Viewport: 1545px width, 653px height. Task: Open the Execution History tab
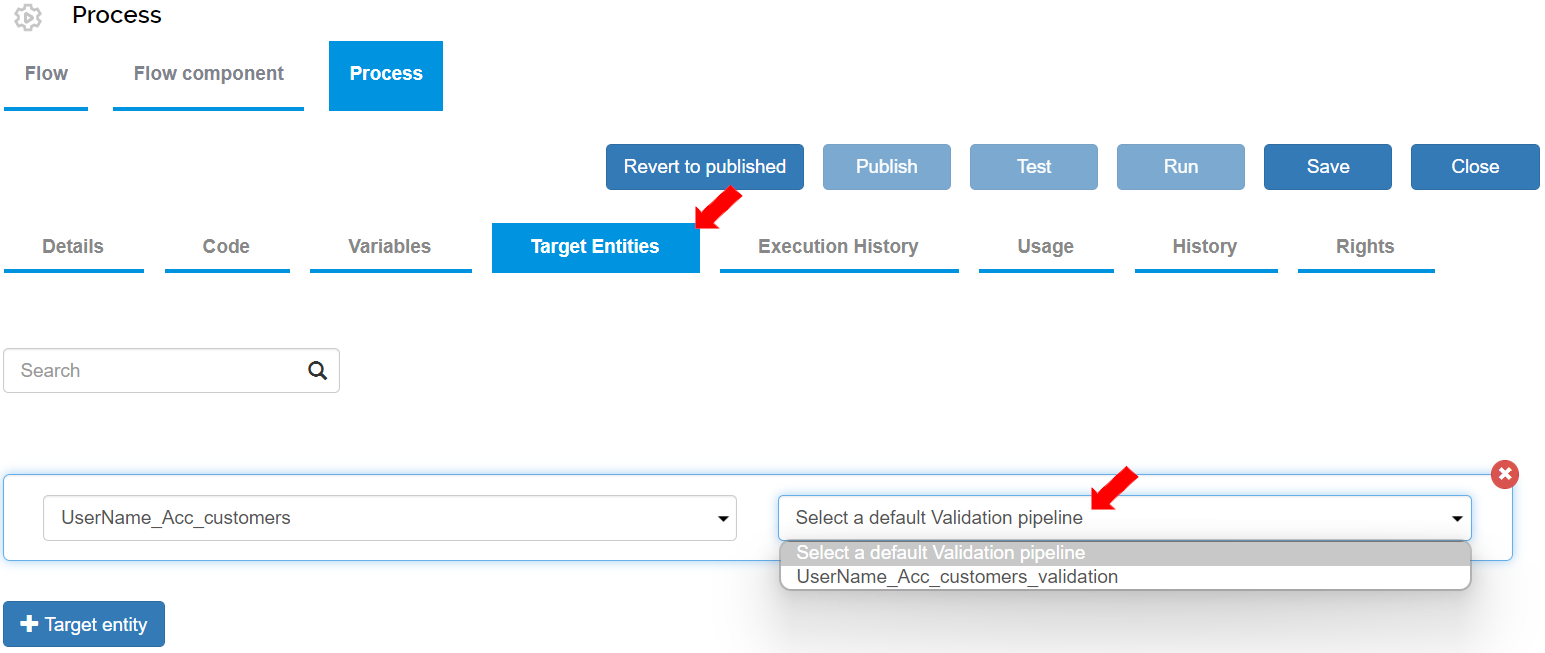tap(838, 247)
